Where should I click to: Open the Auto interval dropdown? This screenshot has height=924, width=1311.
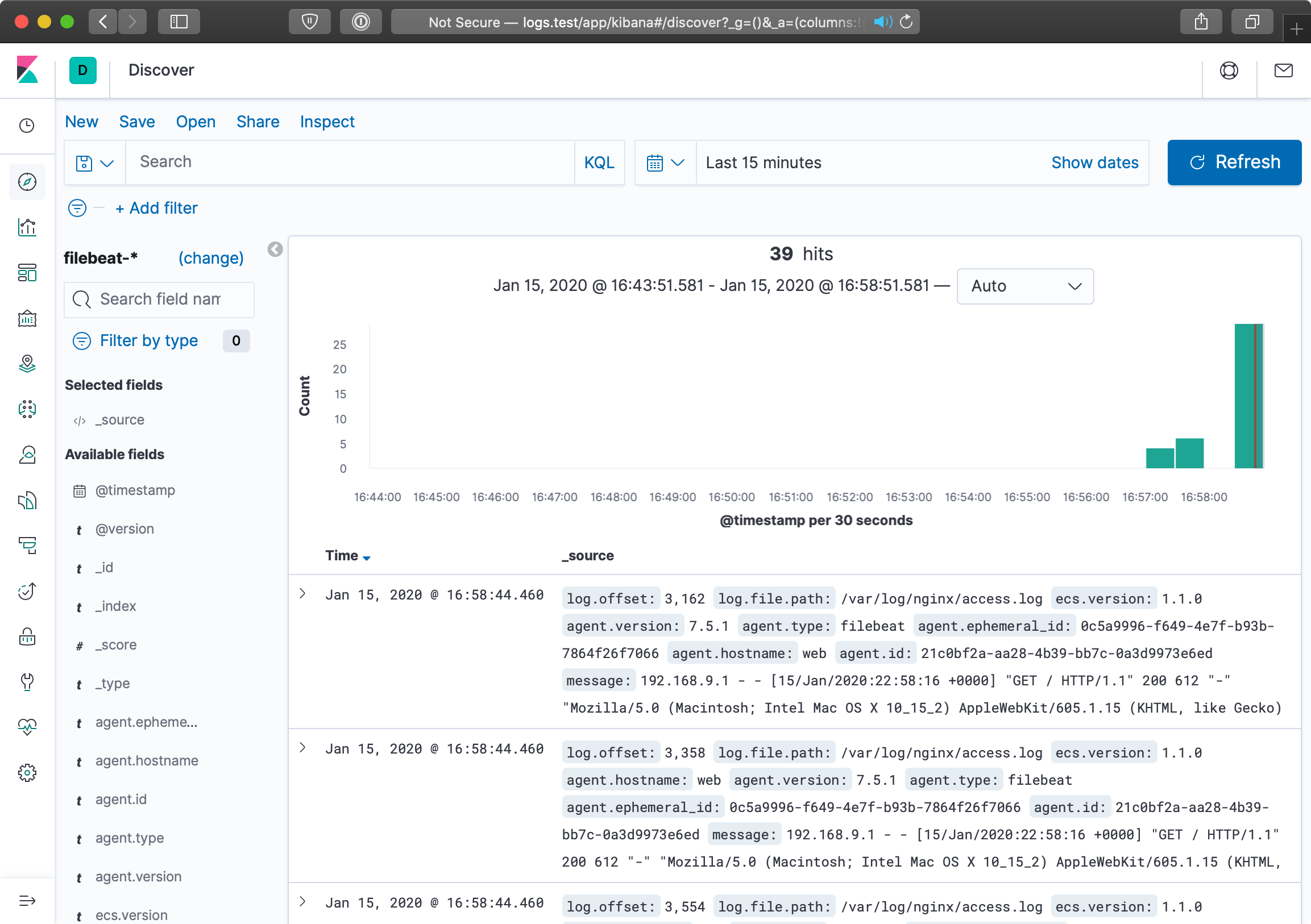coord(1024,286)
